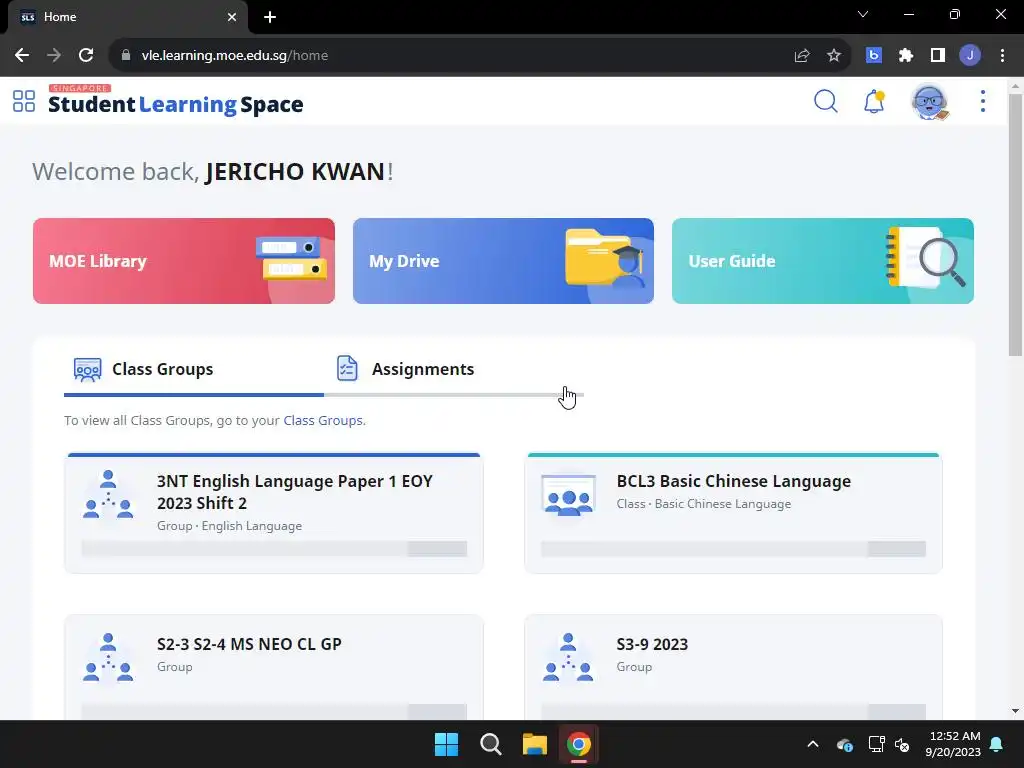Open the My Drive card
The image size is (1024, 768).
(503, 261)
